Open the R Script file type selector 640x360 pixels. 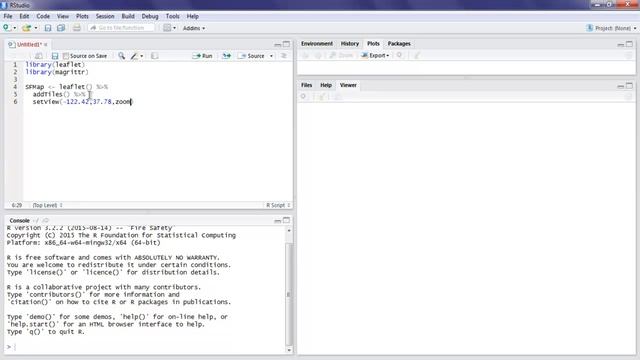278,205
